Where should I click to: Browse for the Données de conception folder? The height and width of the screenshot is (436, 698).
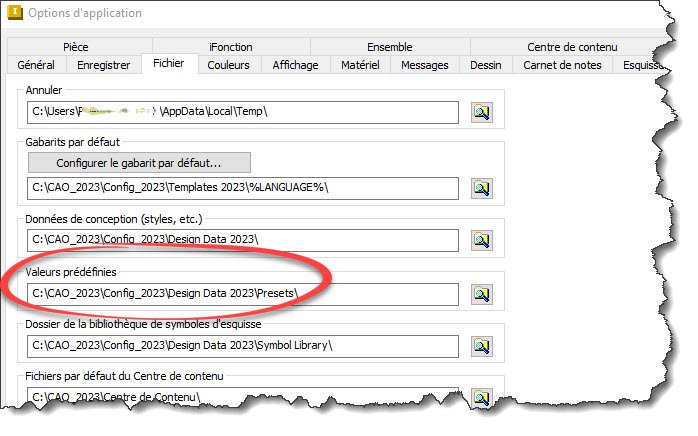[483, 240]
